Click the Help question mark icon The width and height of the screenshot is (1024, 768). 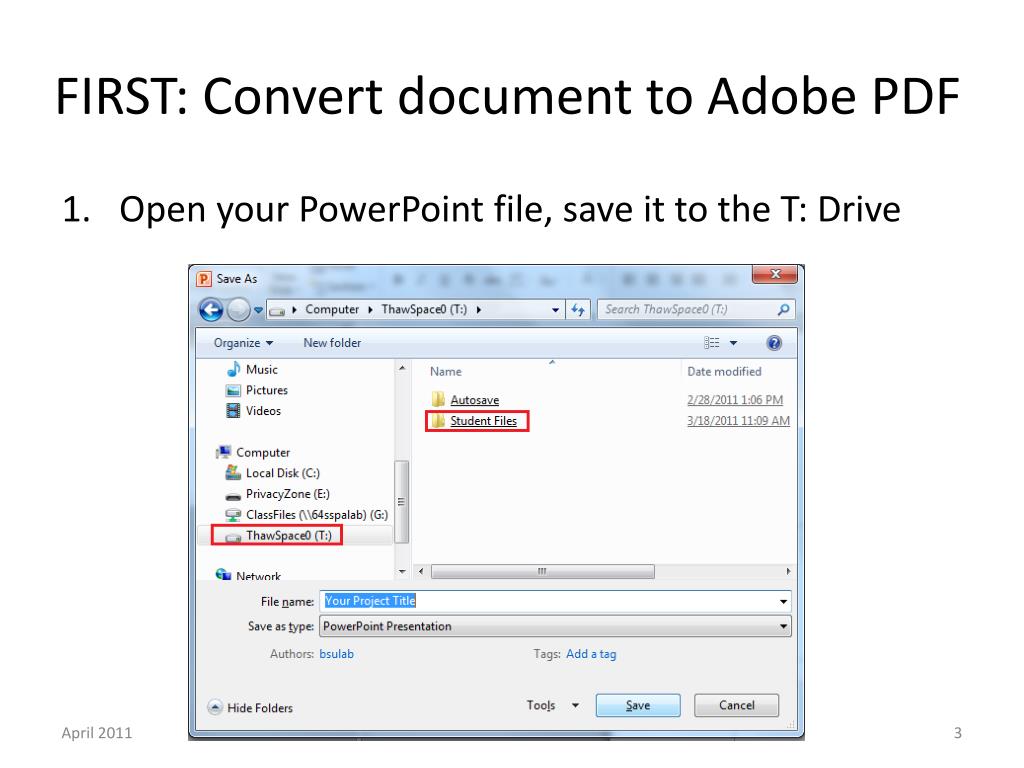pos(774,343)
